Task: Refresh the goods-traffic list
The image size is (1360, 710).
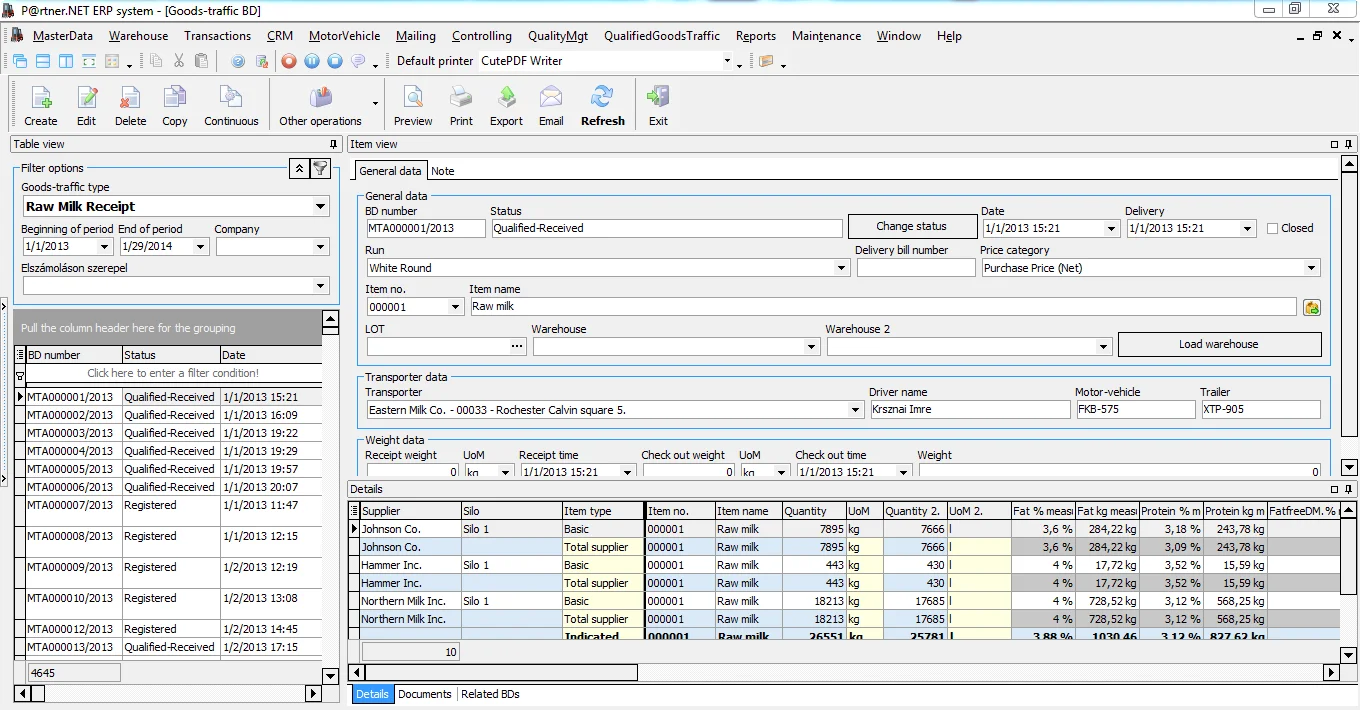Action: pyautogui.click(x=602, y=105)
